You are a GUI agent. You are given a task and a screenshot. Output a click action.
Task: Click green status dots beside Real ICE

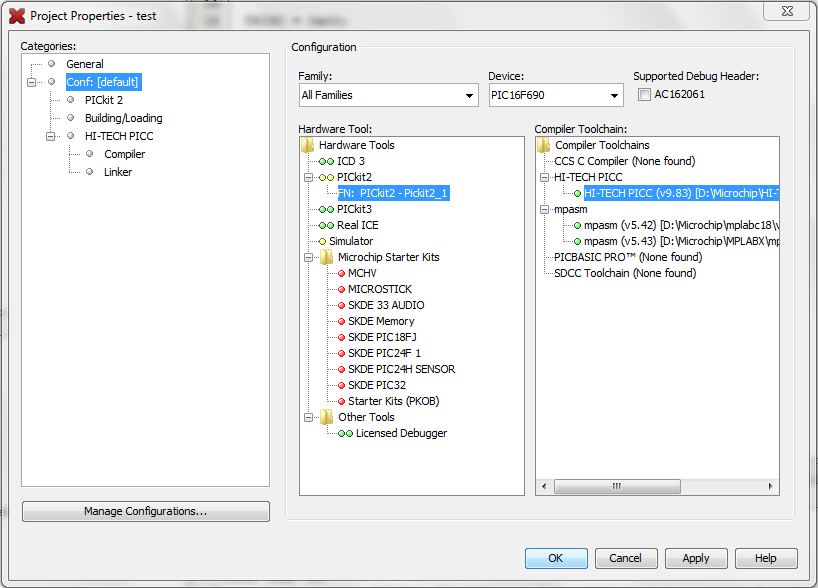[326, 225]
